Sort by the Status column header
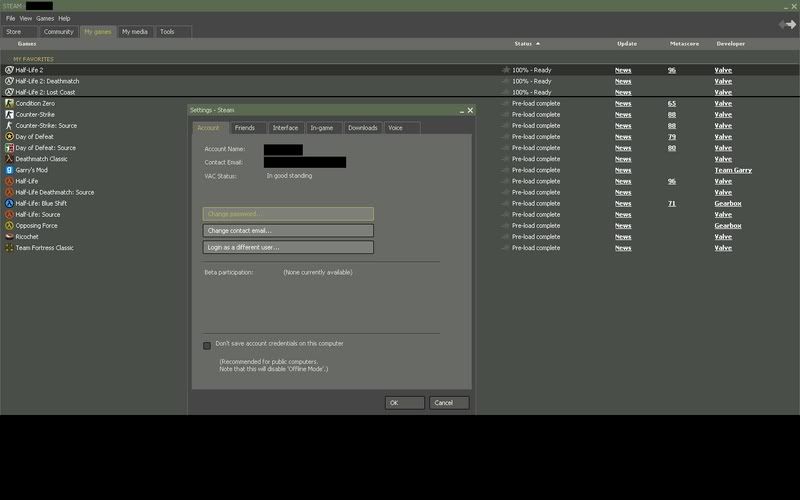 (x=527, y=44)
